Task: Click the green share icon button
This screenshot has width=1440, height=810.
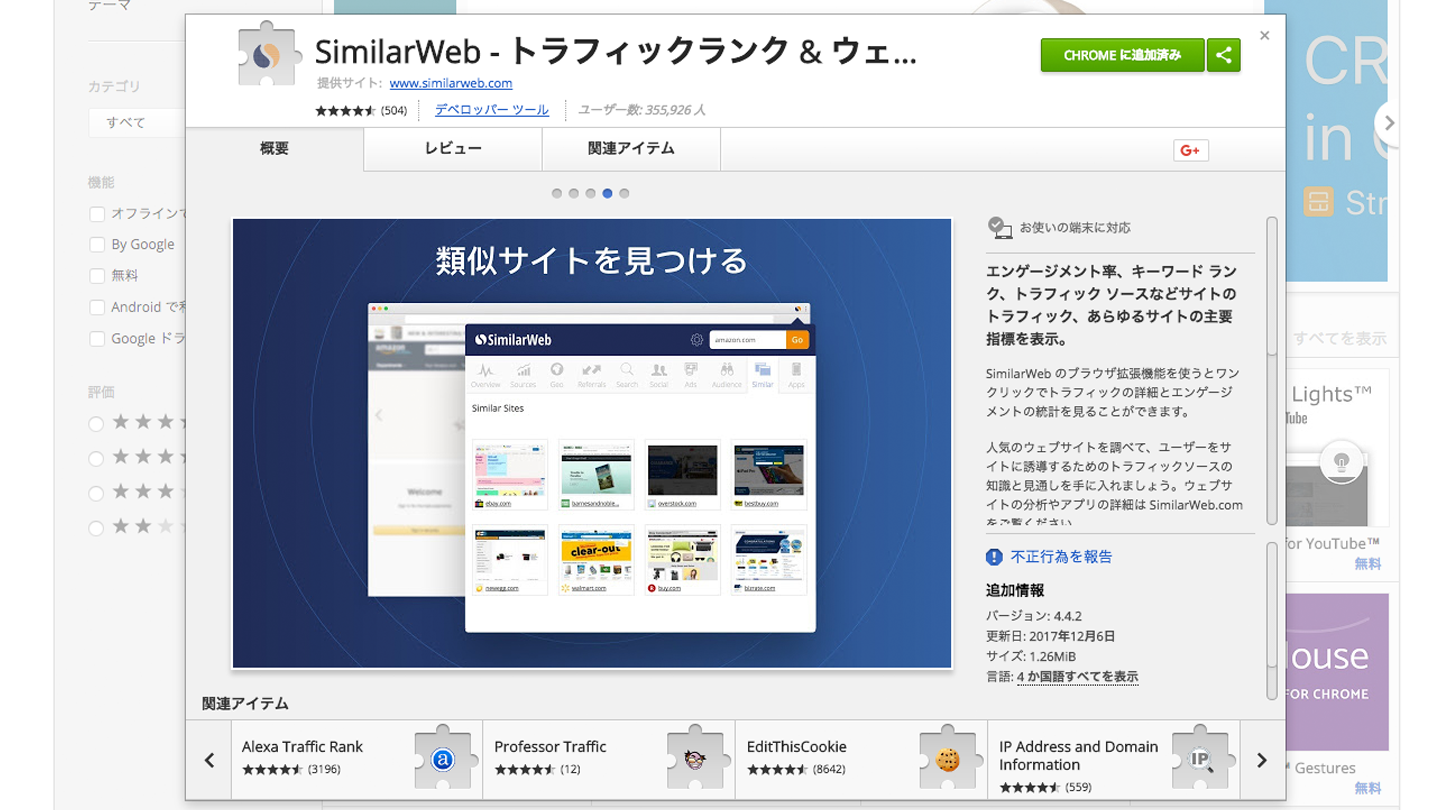Action: [1223, 56]
